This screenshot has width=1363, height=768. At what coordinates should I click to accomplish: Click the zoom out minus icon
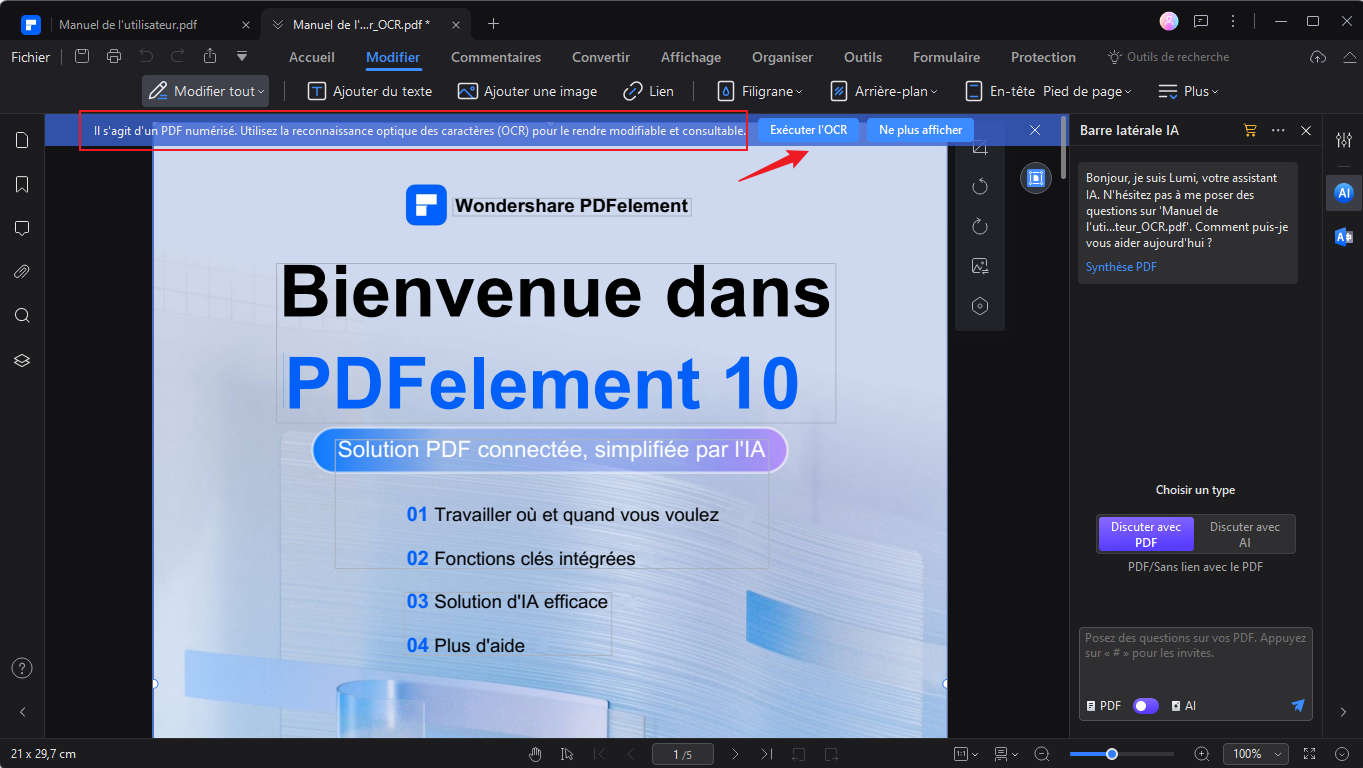[x=1042, y=754]
